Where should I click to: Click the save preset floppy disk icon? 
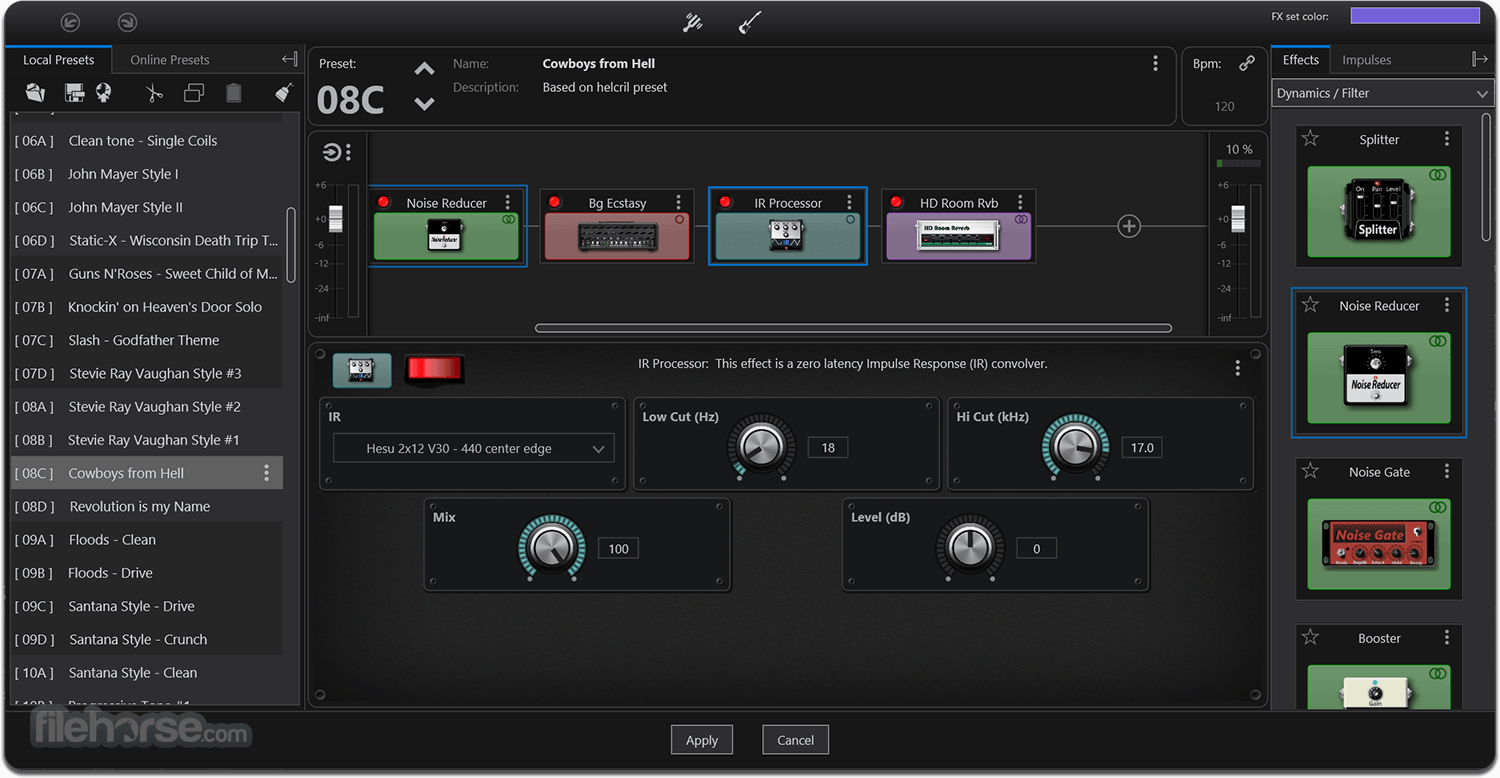coord(74,93)
